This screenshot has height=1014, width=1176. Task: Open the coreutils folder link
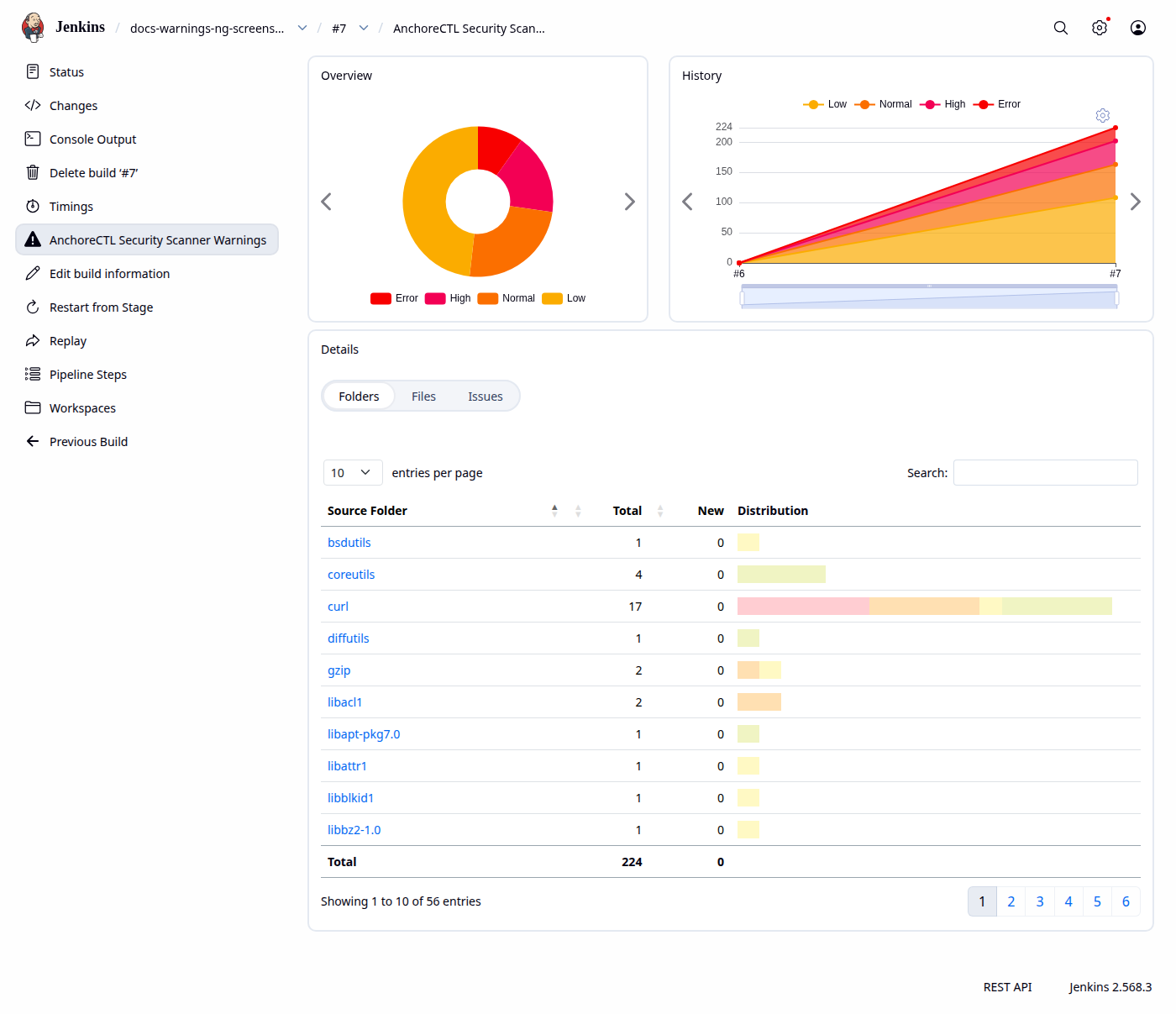[351, 574]
